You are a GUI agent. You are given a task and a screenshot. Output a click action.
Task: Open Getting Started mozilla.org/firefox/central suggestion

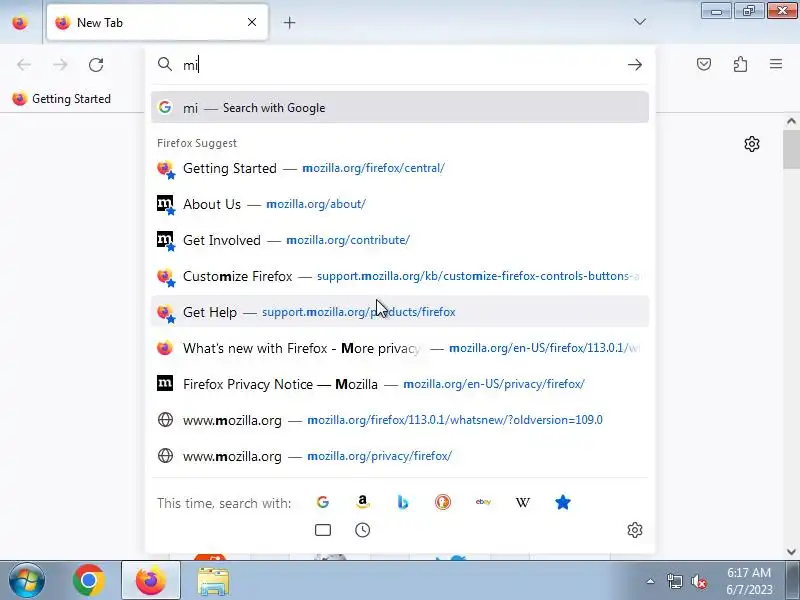pos(400,168)
